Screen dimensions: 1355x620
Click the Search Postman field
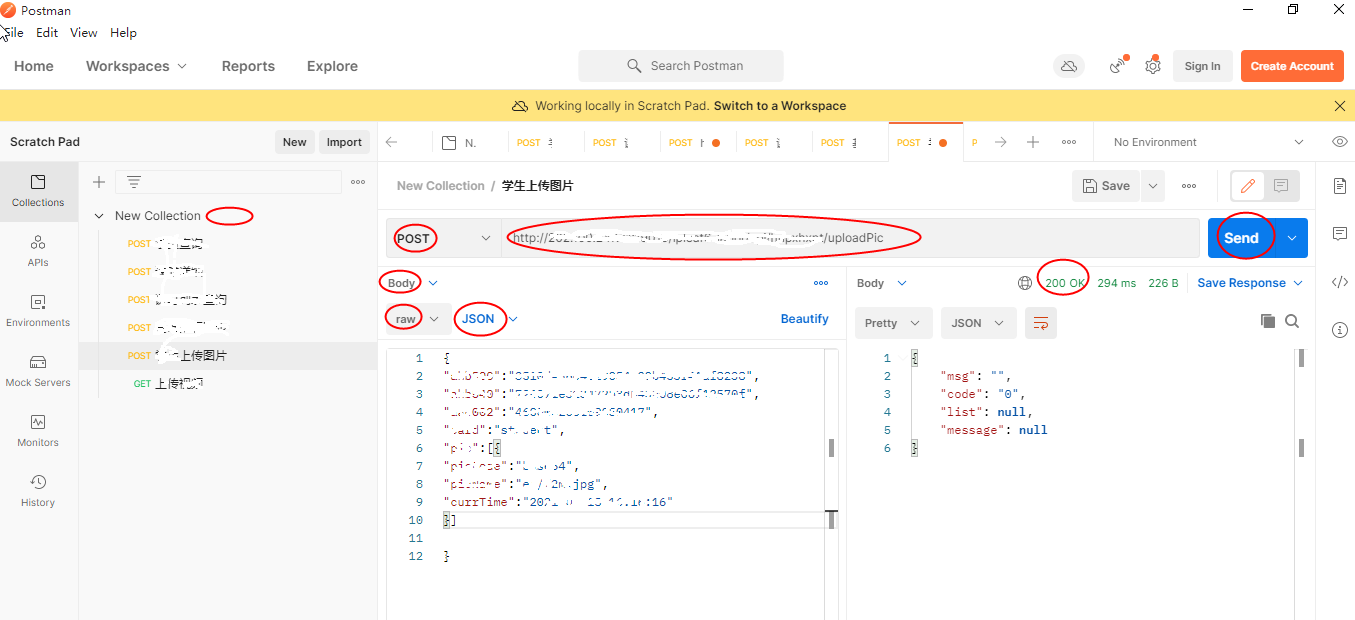(681, 66)
